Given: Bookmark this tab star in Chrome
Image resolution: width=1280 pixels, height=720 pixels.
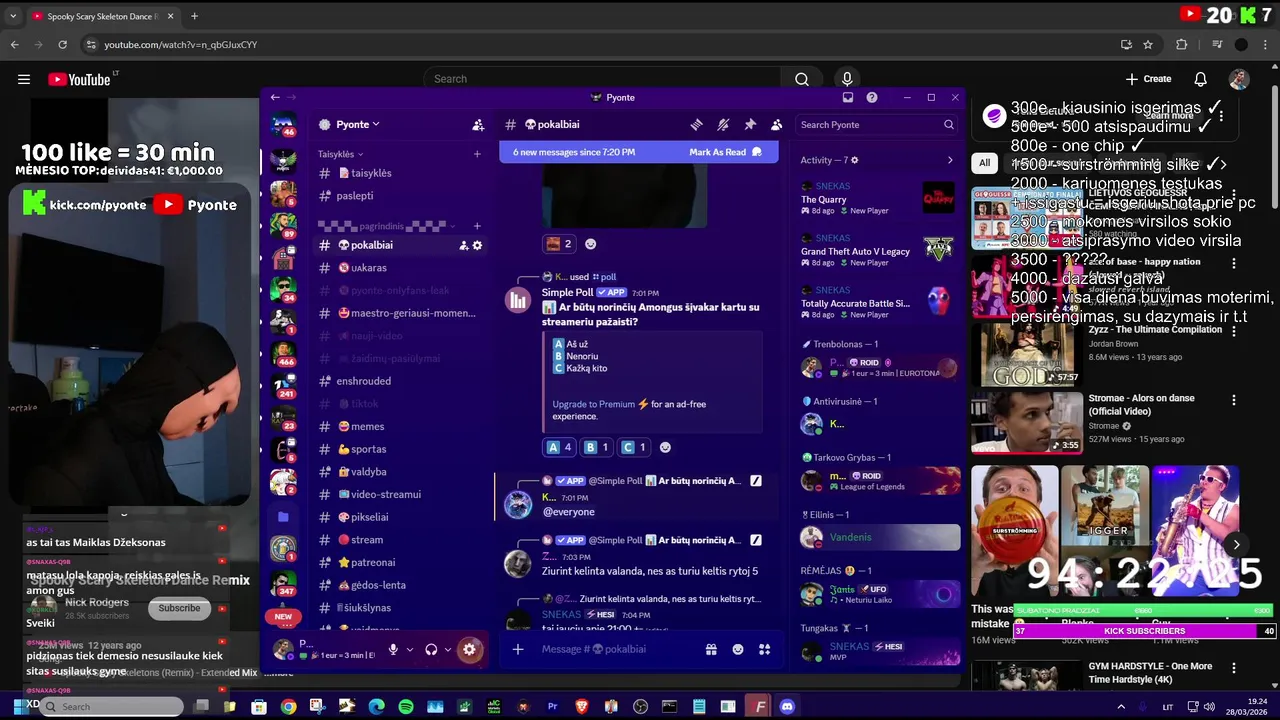Looking at the screenshot, I should coord(1148,44).
